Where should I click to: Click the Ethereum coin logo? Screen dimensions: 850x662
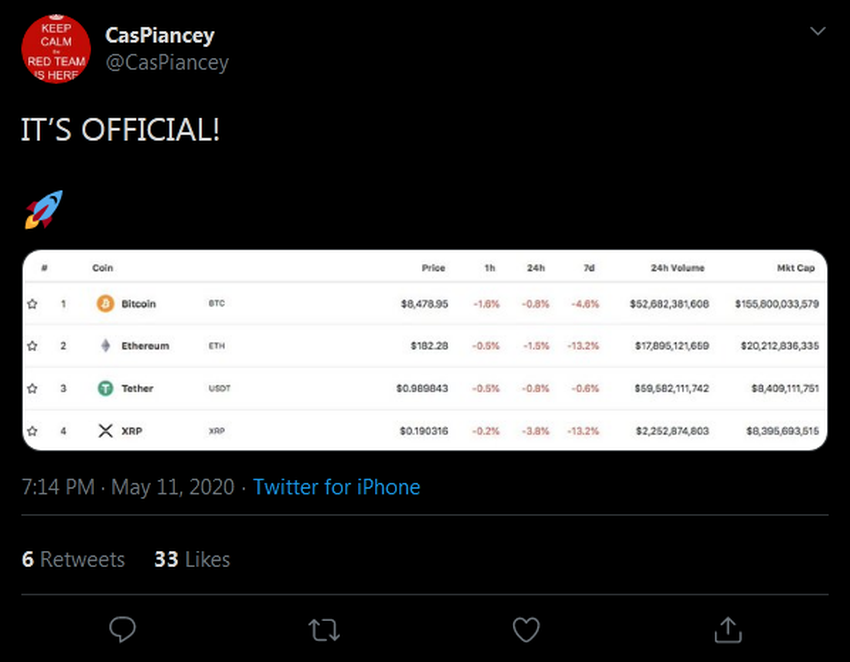point(105,346)
